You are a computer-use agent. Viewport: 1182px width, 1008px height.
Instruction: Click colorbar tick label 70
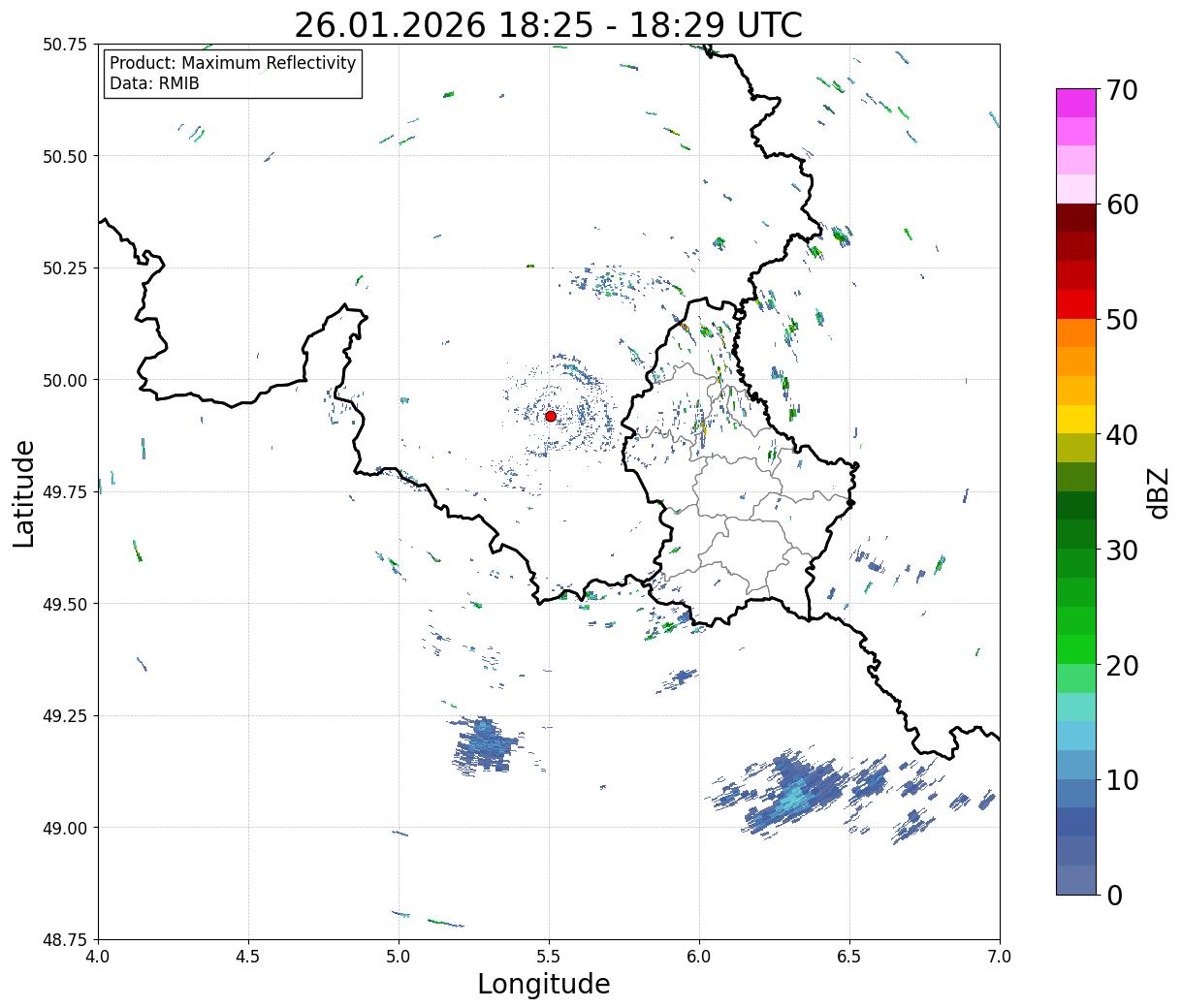(x=1120, y=90)
